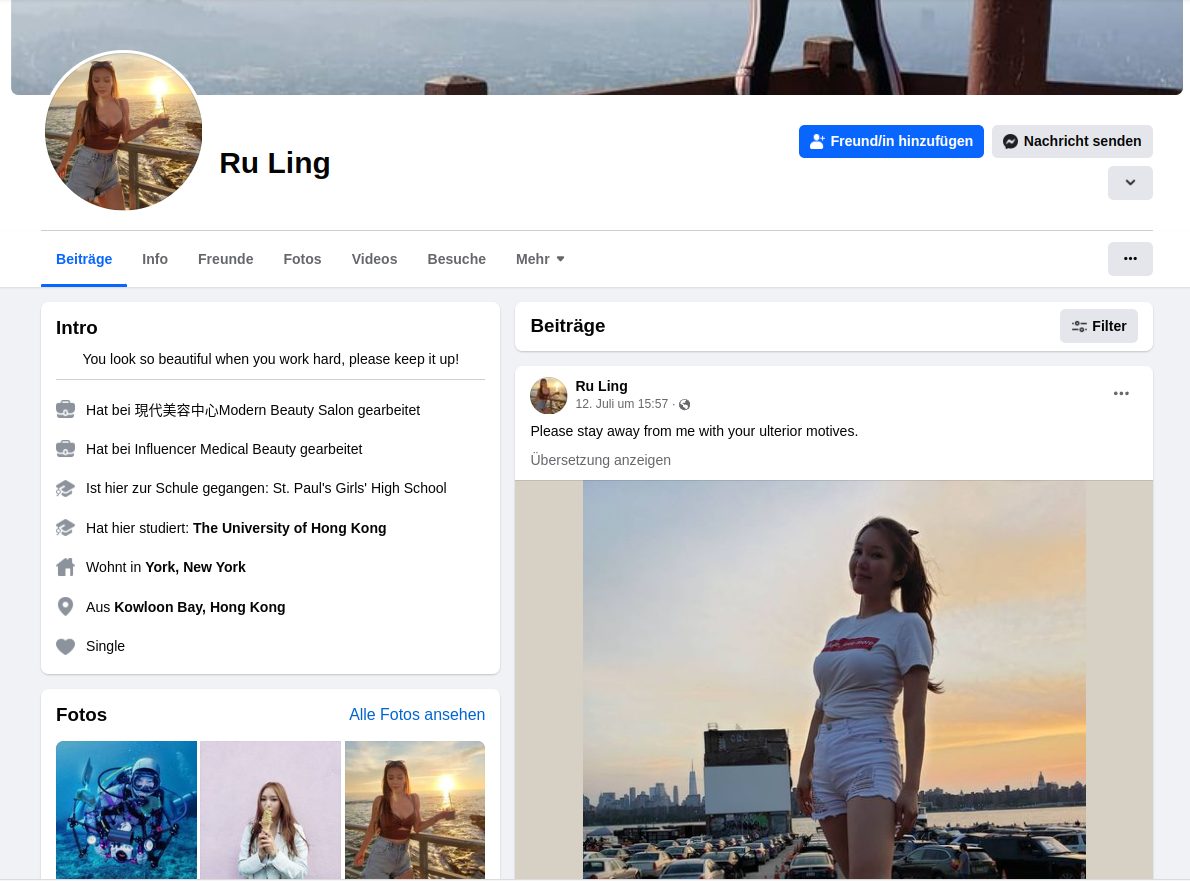
Task: Open the post's photo with city skyline
Action: point(834,680)
